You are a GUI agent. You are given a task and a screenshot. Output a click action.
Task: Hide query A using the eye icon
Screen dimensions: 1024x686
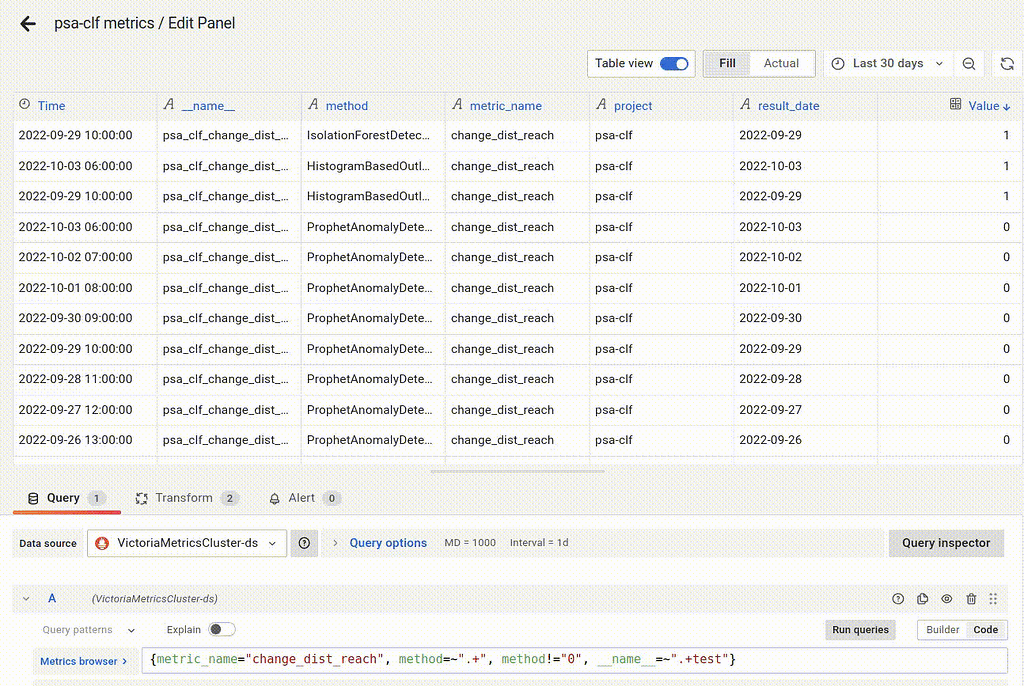point(946,598)
